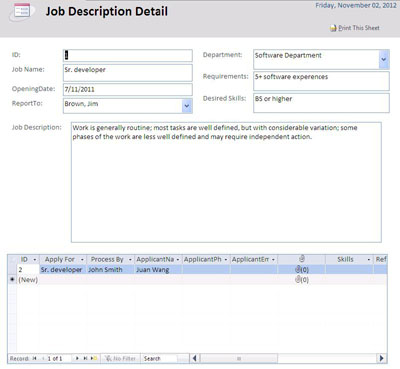The width and height of the screenshot is (400, 369).
Task: Click the current record number box '1 of 1'
Action: tap(59, 358)
